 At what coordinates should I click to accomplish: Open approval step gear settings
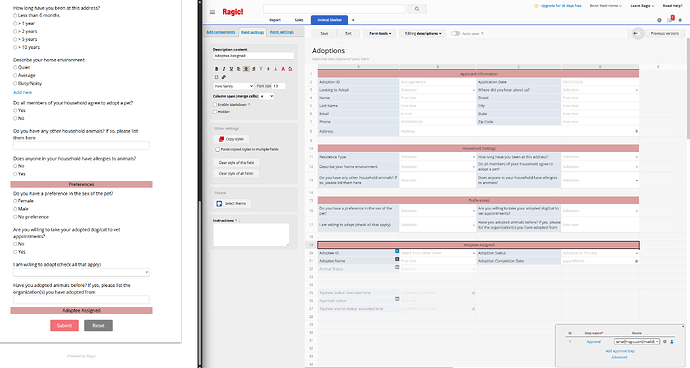[665, 342]
